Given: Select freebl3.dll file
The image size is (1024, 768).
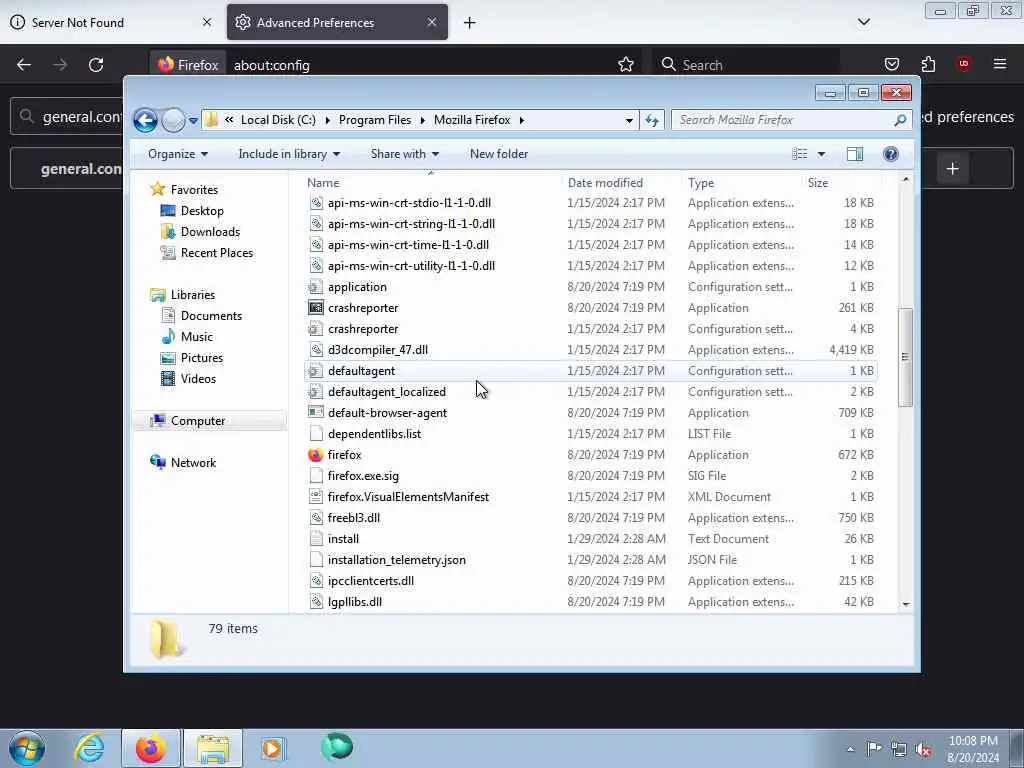Looking at the screenshot, I should click(x=353, y=518).
